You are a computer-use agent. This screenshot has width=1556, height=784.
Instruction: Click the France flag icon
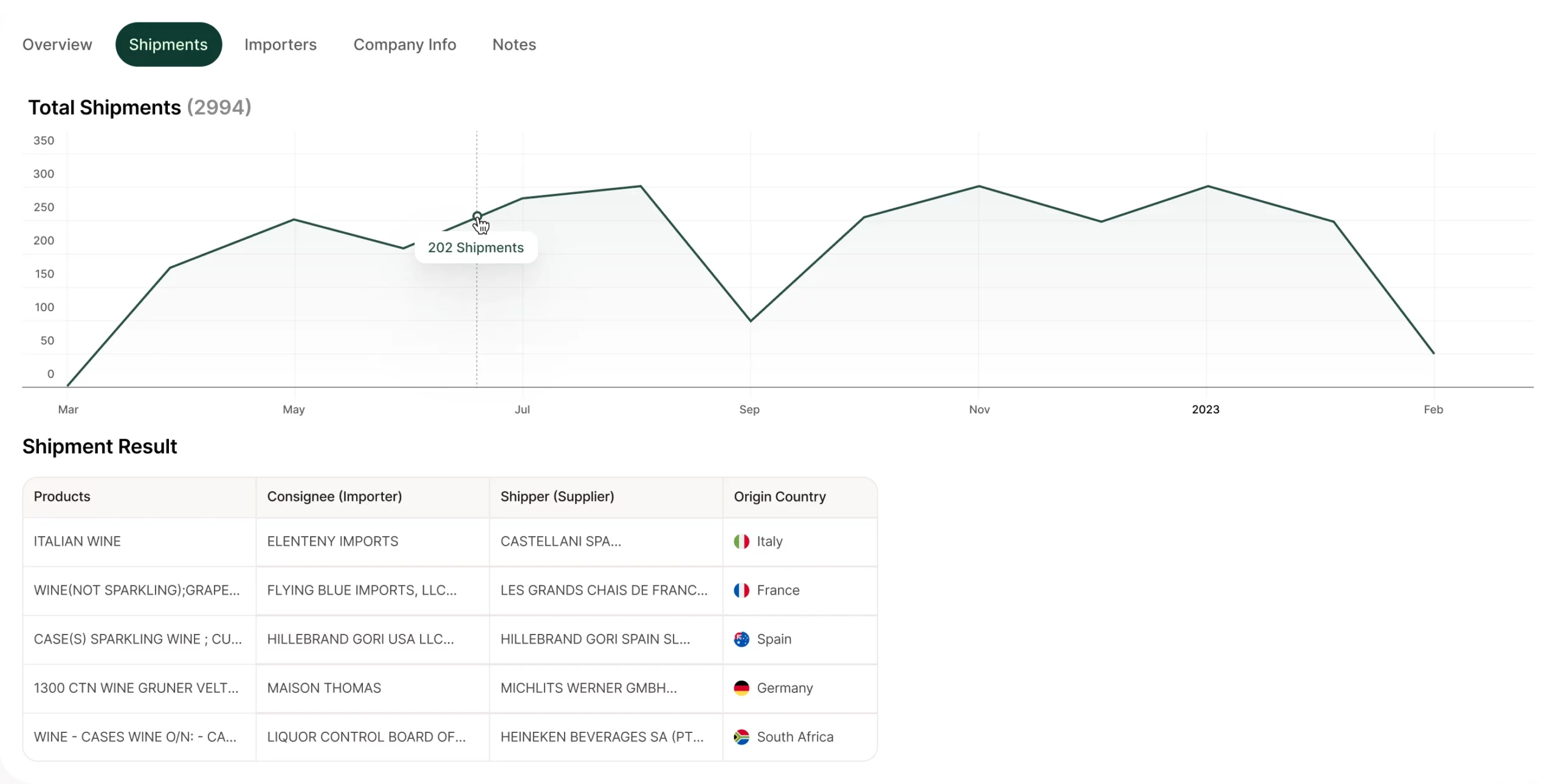[x=741, y=590]
